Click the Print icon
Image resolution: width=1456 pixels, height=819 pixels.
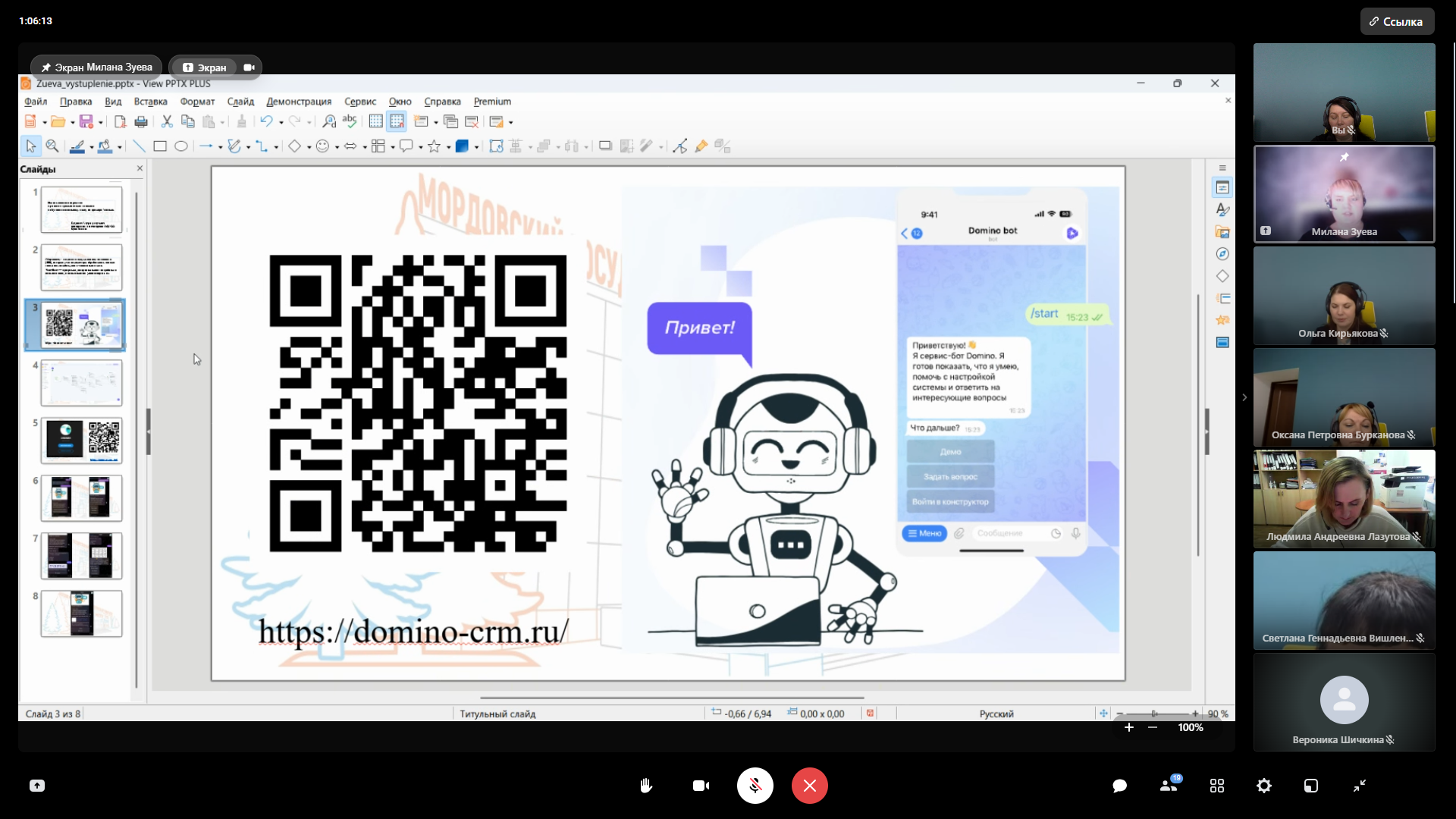click(141, 121)
